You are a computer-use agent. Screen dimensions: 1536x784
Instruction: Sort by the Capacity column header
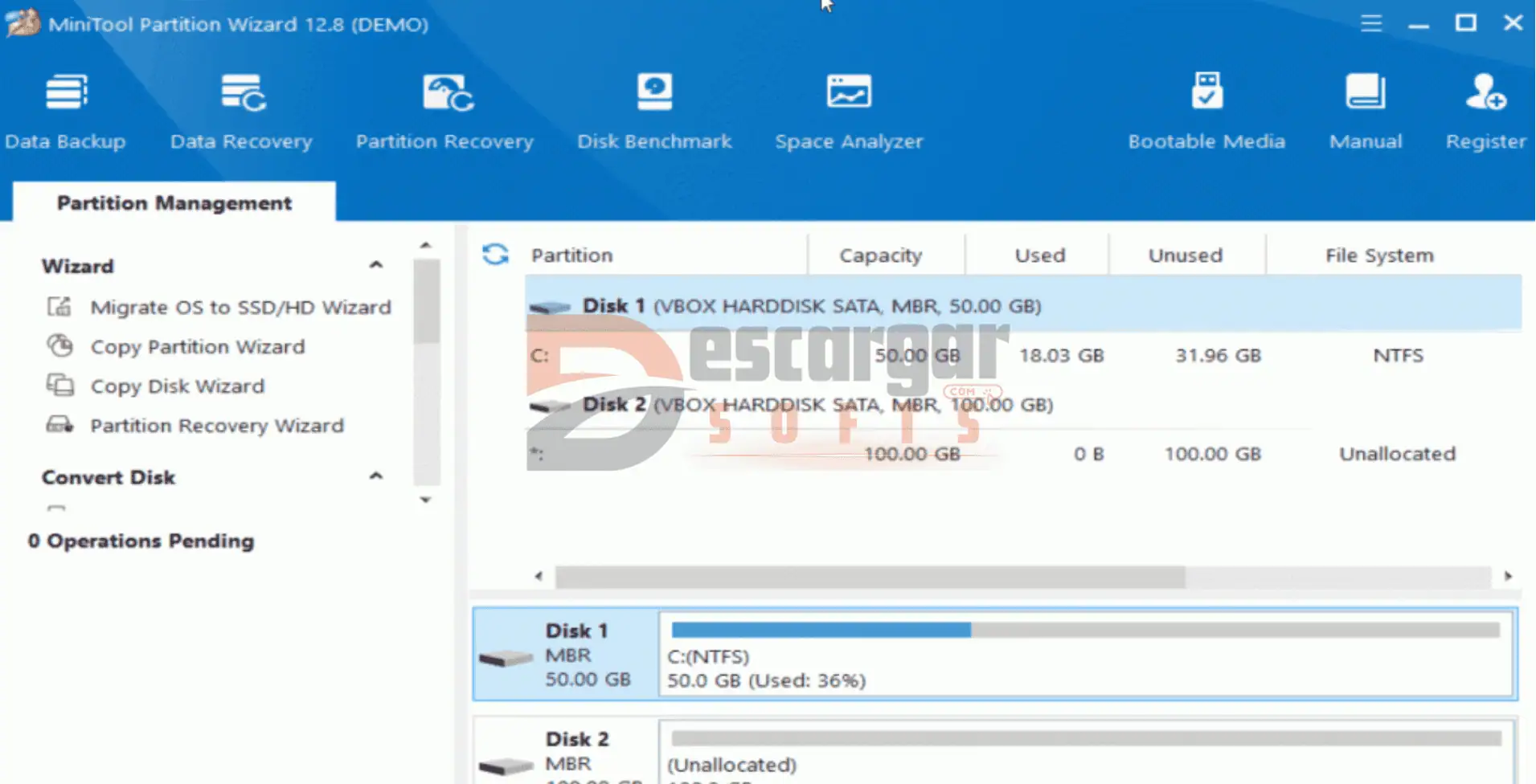[x=880, y=255]
